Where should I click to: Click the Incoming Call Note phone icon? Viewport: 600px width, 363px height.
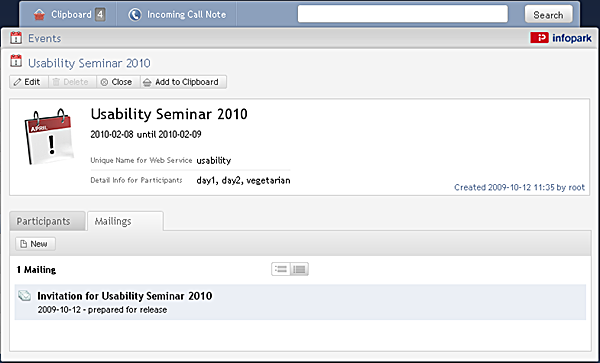pyautogui.click(x=135, y=15)
